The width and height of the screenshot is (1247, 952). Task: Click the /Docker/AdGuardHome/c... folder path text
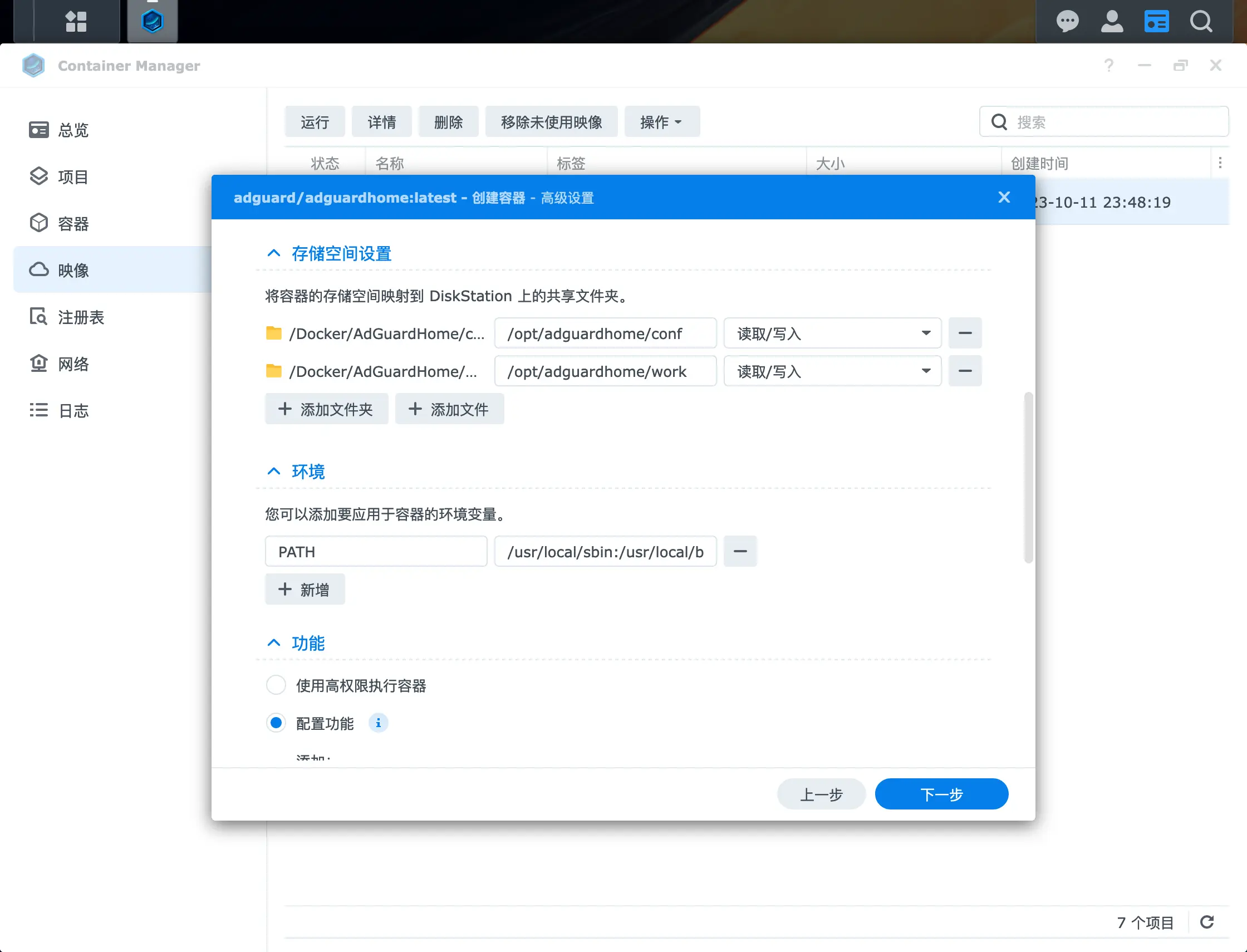pyautogui.click(x=387, y=333)
